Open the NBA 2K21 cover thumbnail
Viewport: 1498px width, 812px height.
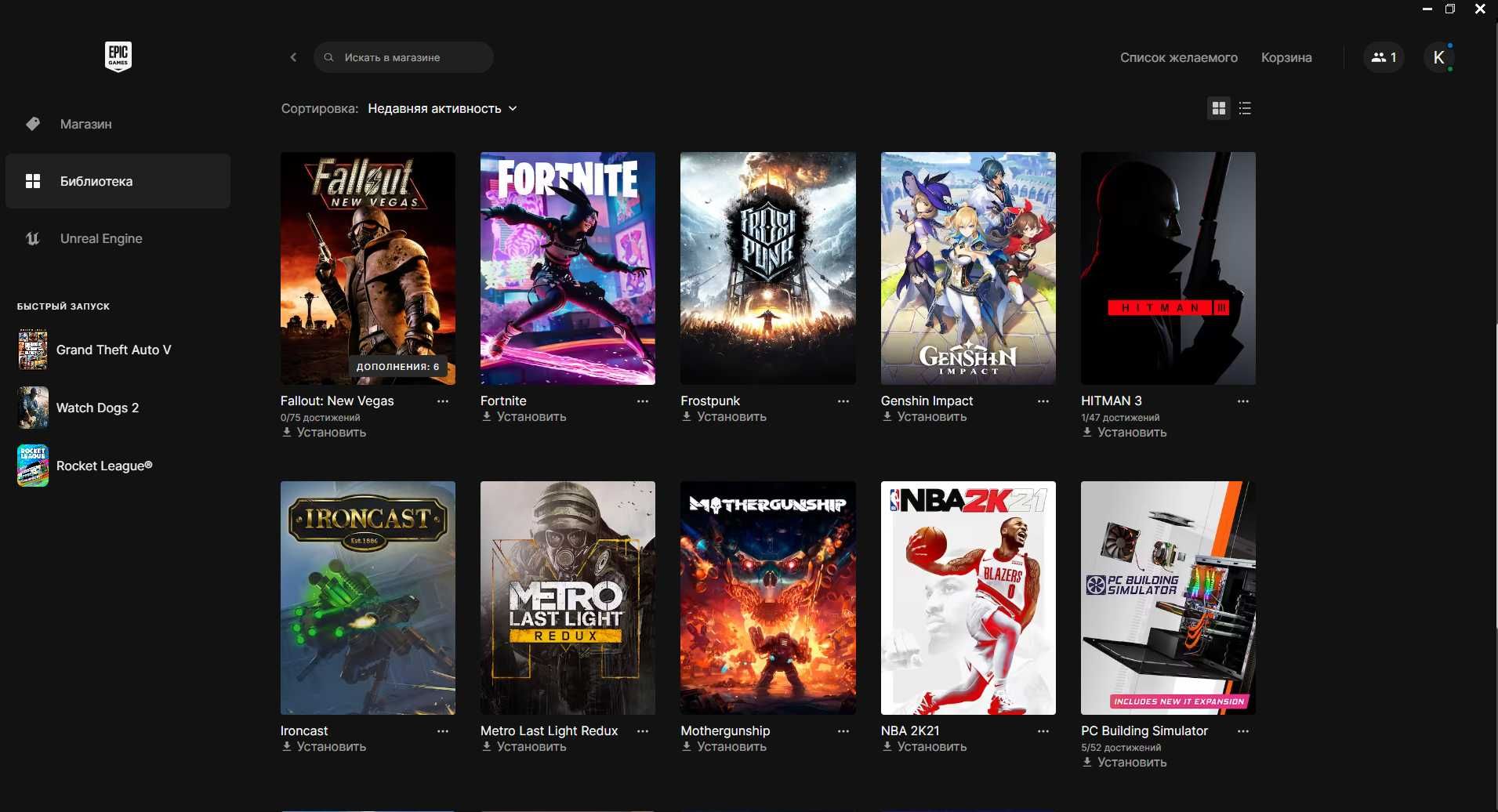pos(968,598)
